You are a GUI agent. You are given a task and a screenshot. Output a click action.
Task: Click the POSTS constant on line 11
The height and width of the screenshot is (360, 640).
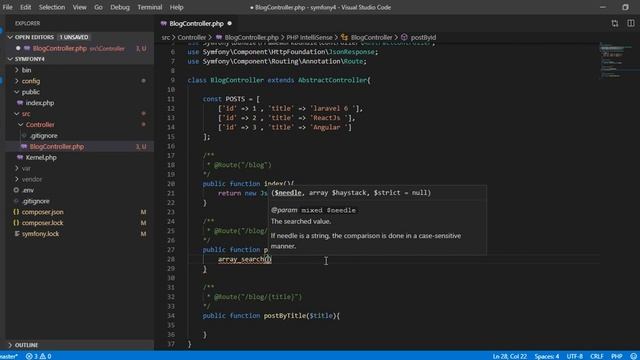pyautogui.click(x=236, y=99)
